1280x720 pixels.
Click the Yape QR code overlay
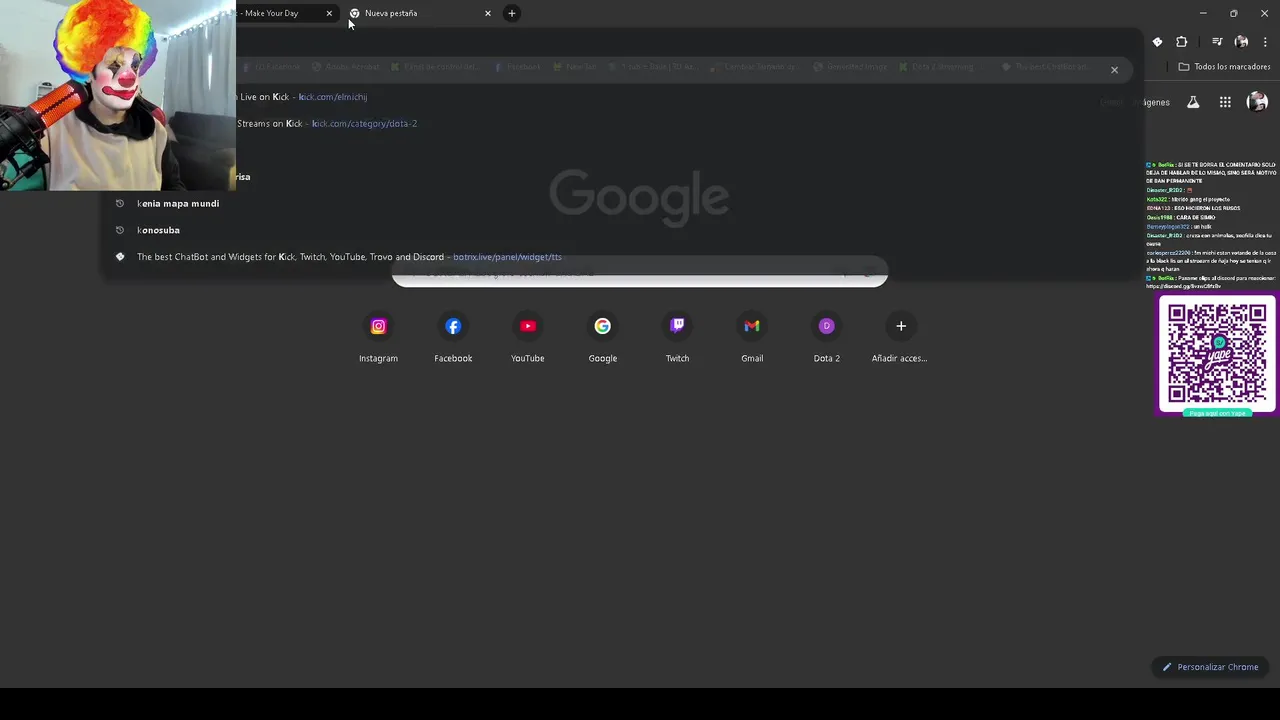coord(1217,354)
